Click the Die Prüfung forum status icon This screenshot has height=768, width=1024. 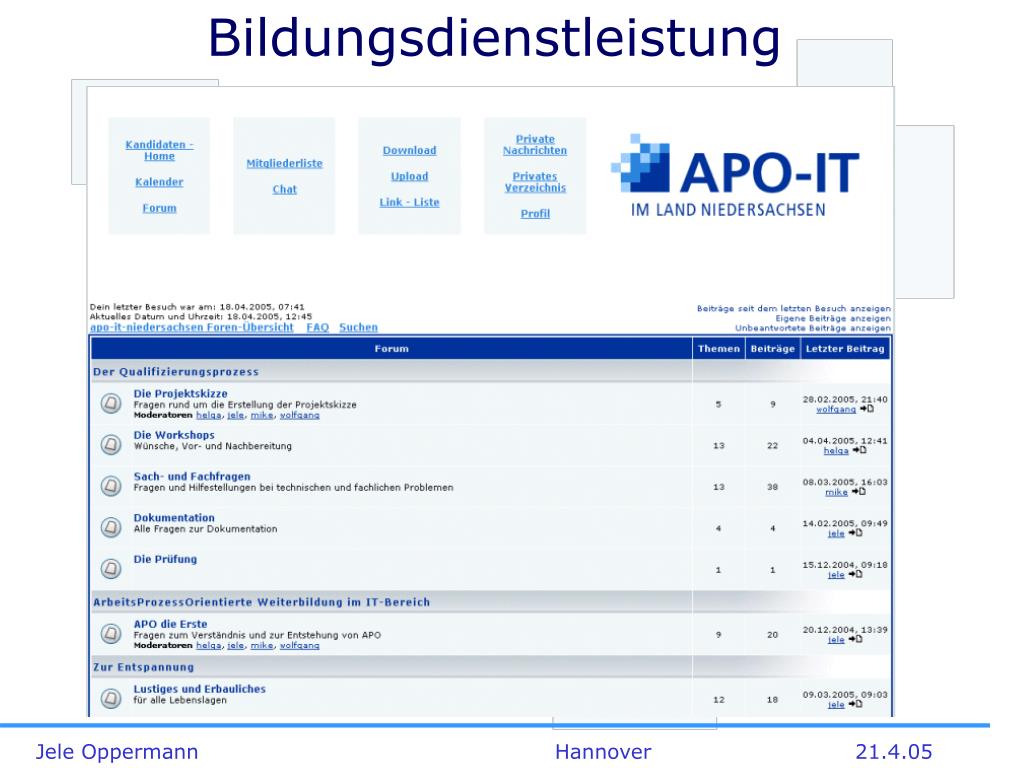111,569
